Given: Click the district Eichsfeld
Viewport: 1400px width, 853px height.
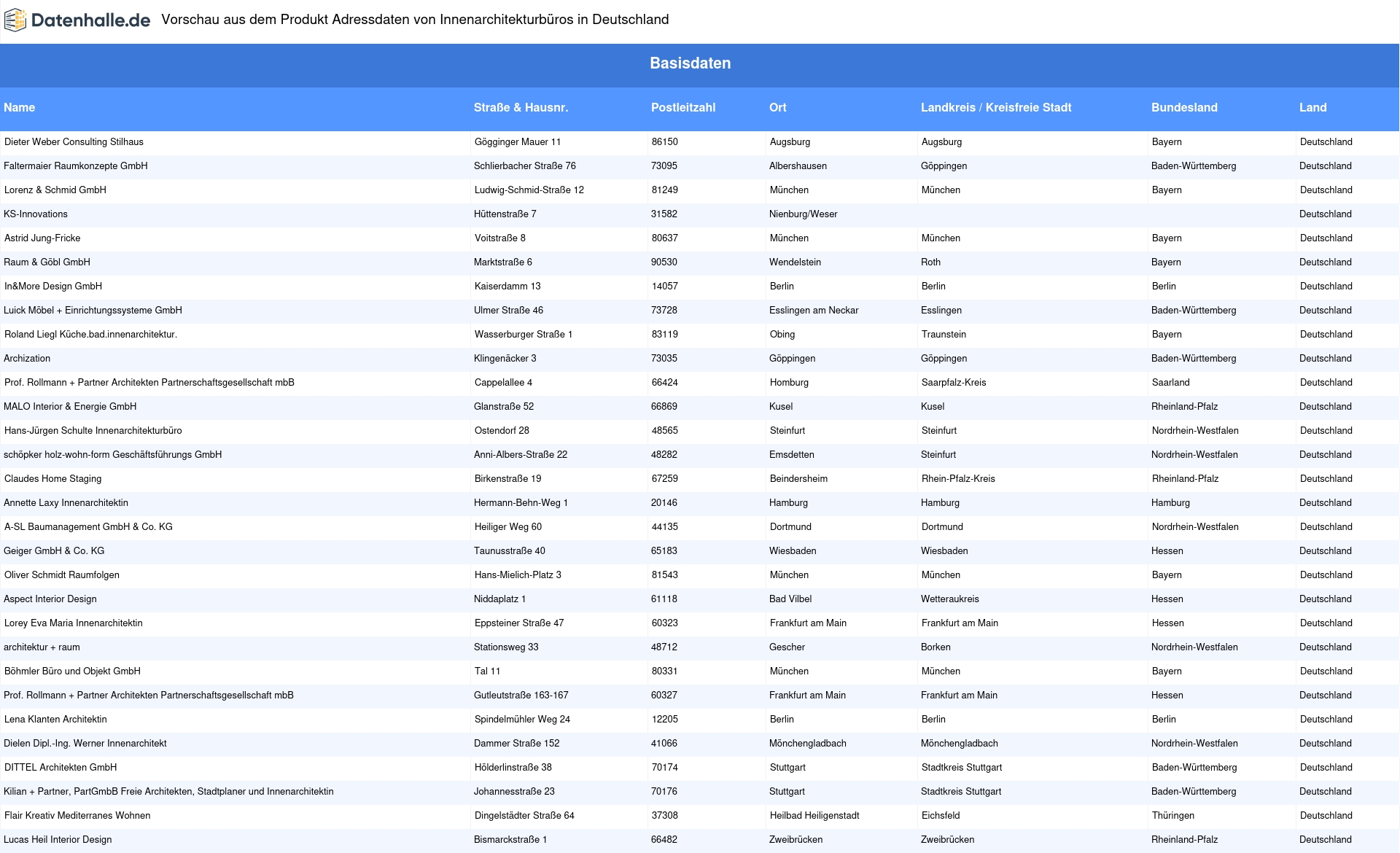Looking at the screenshot, I should coord(941,816).
